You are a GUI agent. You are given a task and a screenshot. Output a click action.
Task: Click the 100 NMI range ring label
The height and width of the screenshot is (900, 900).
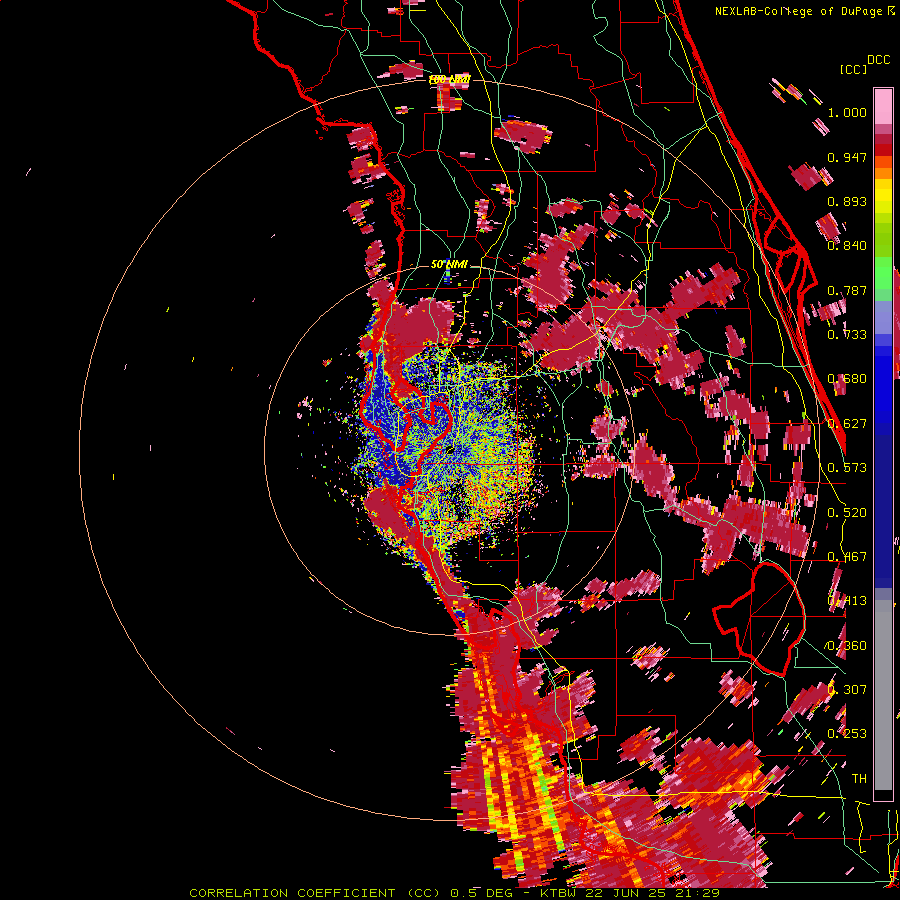pos(449,79)
